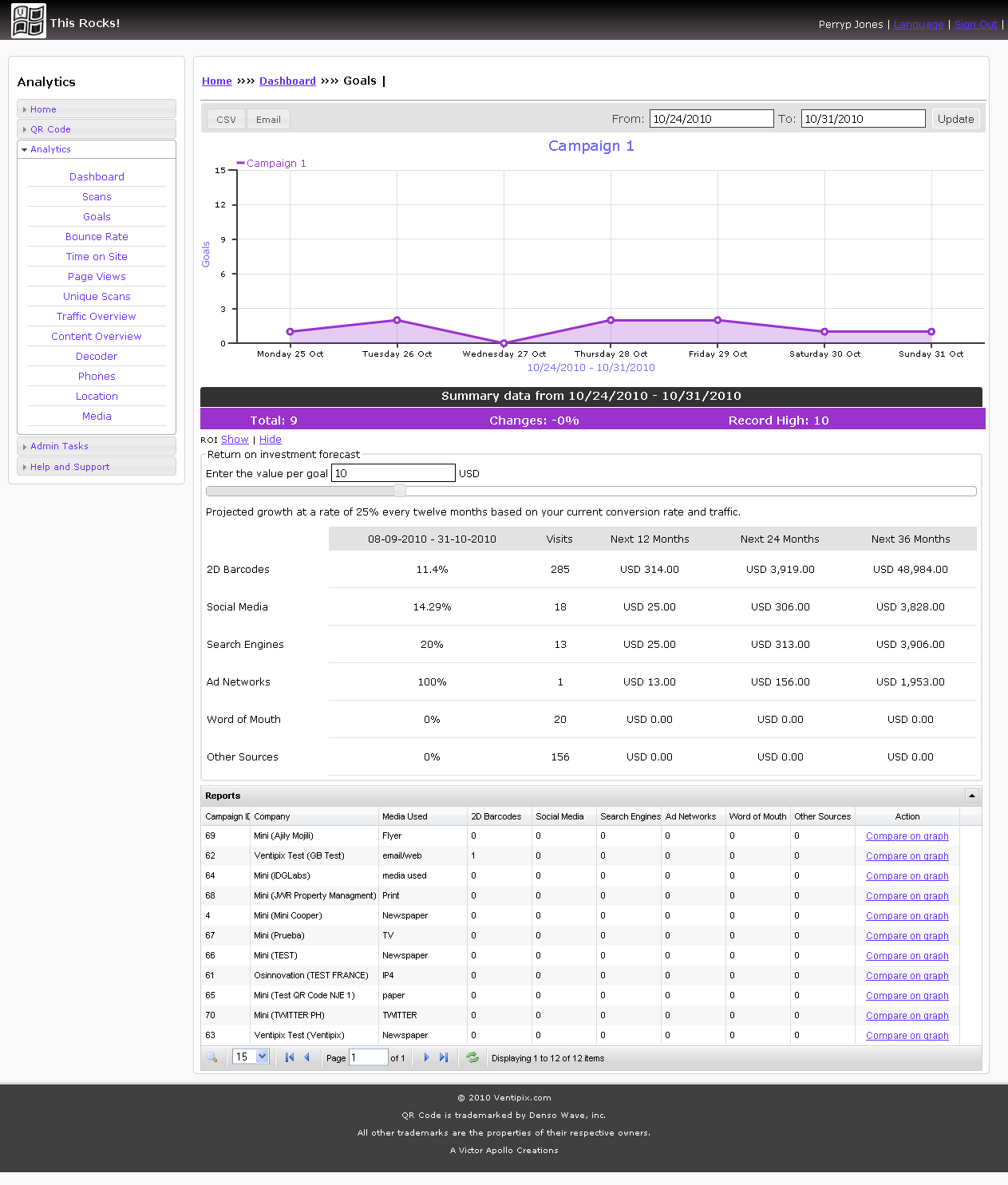The width and height of the screenshot is (1008, 1185).
Task: Toggle the Campaign 1 legend entry
Action: tap(272, 163)
